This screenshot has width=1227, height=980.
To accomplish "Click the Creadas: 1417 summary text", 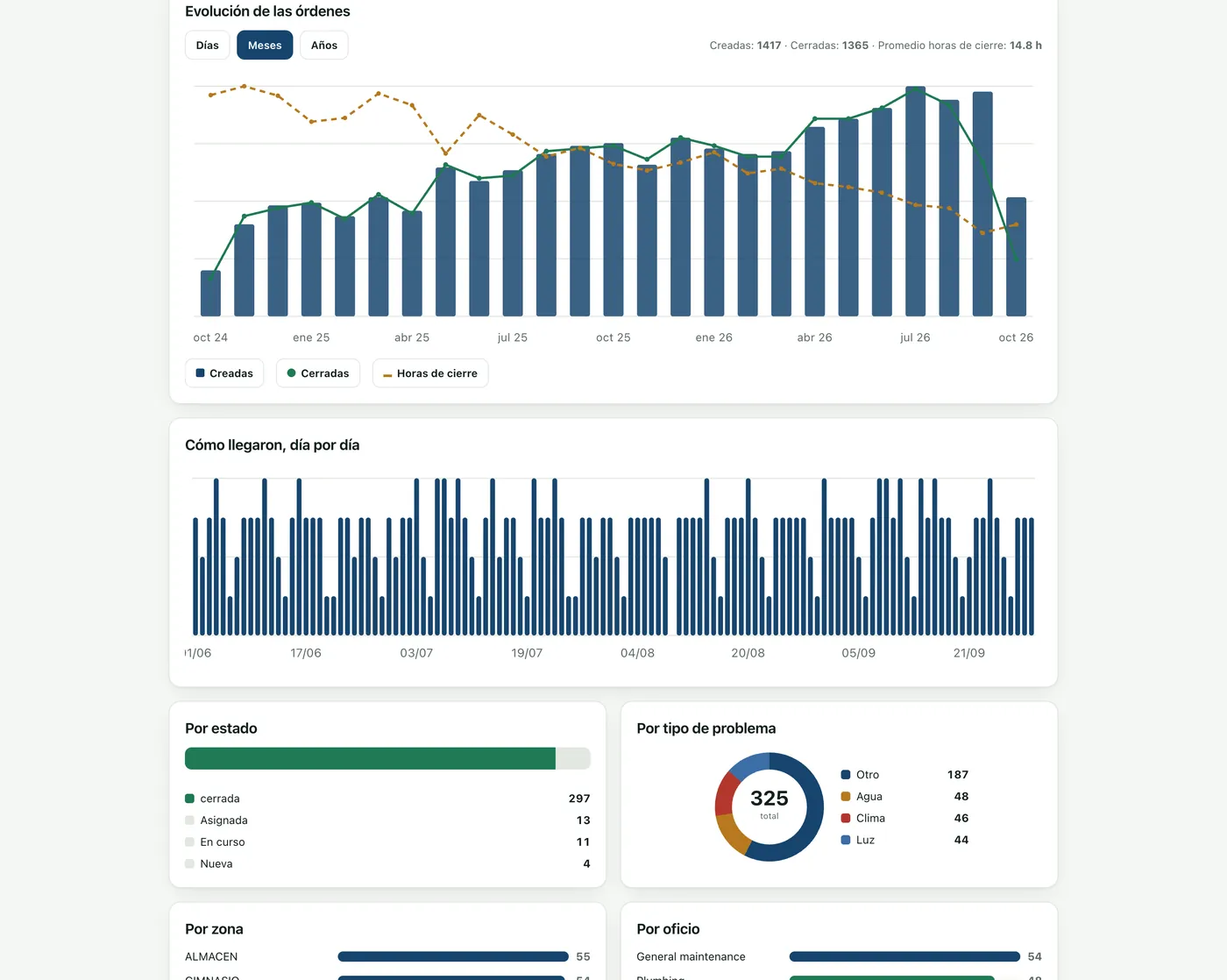I will click(x=745, y=46).
